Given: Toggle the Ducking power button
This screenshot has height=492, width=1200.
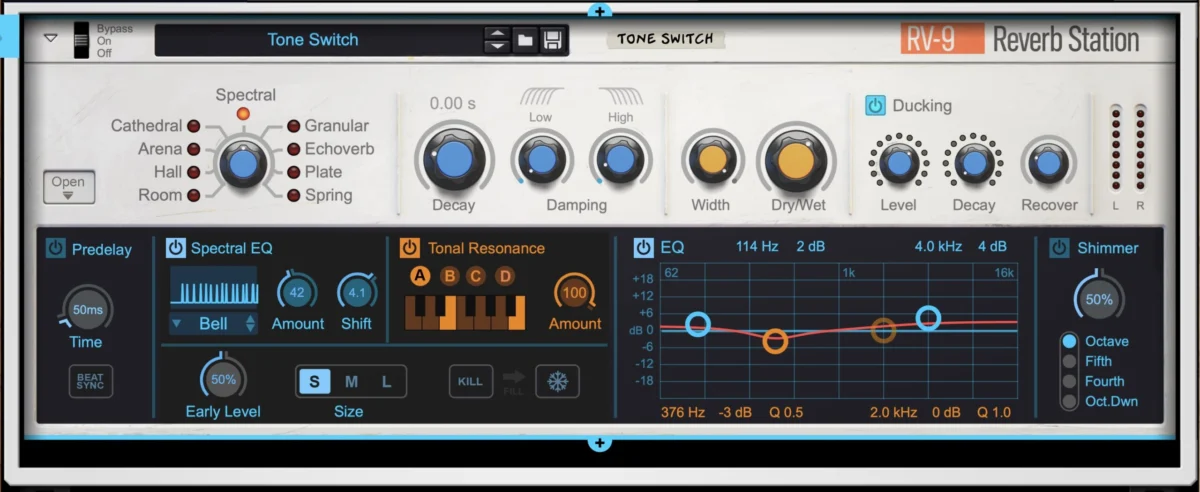Looking at the screenshot, I should pyautogui.click(x=876, y=105).
